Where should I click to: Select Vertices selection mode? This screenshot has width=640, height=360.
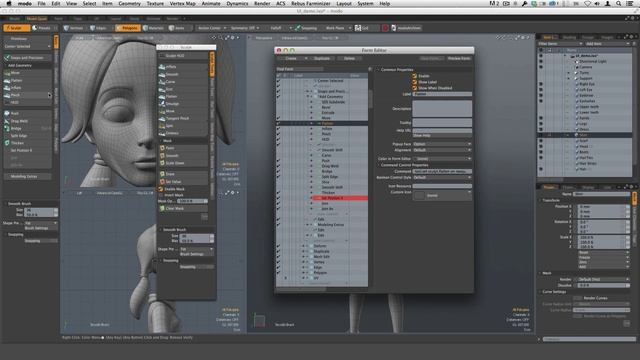click(74, 28)
